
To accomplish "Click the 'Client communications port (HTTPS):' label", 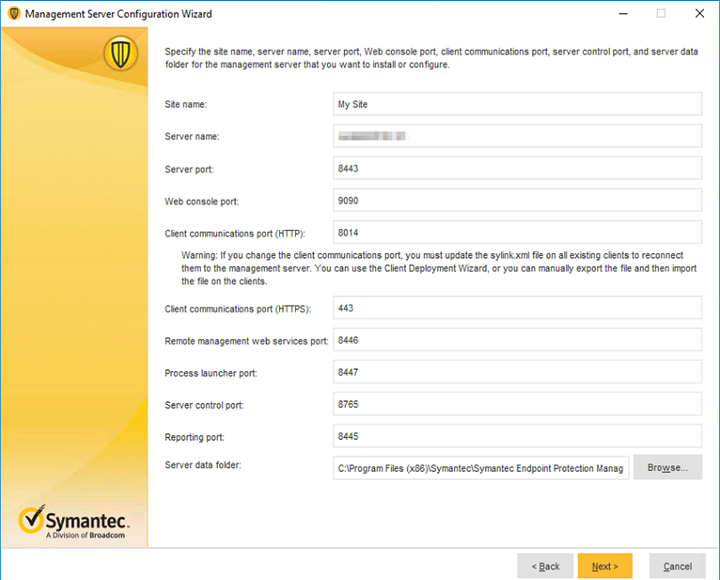I will point(237,309).
